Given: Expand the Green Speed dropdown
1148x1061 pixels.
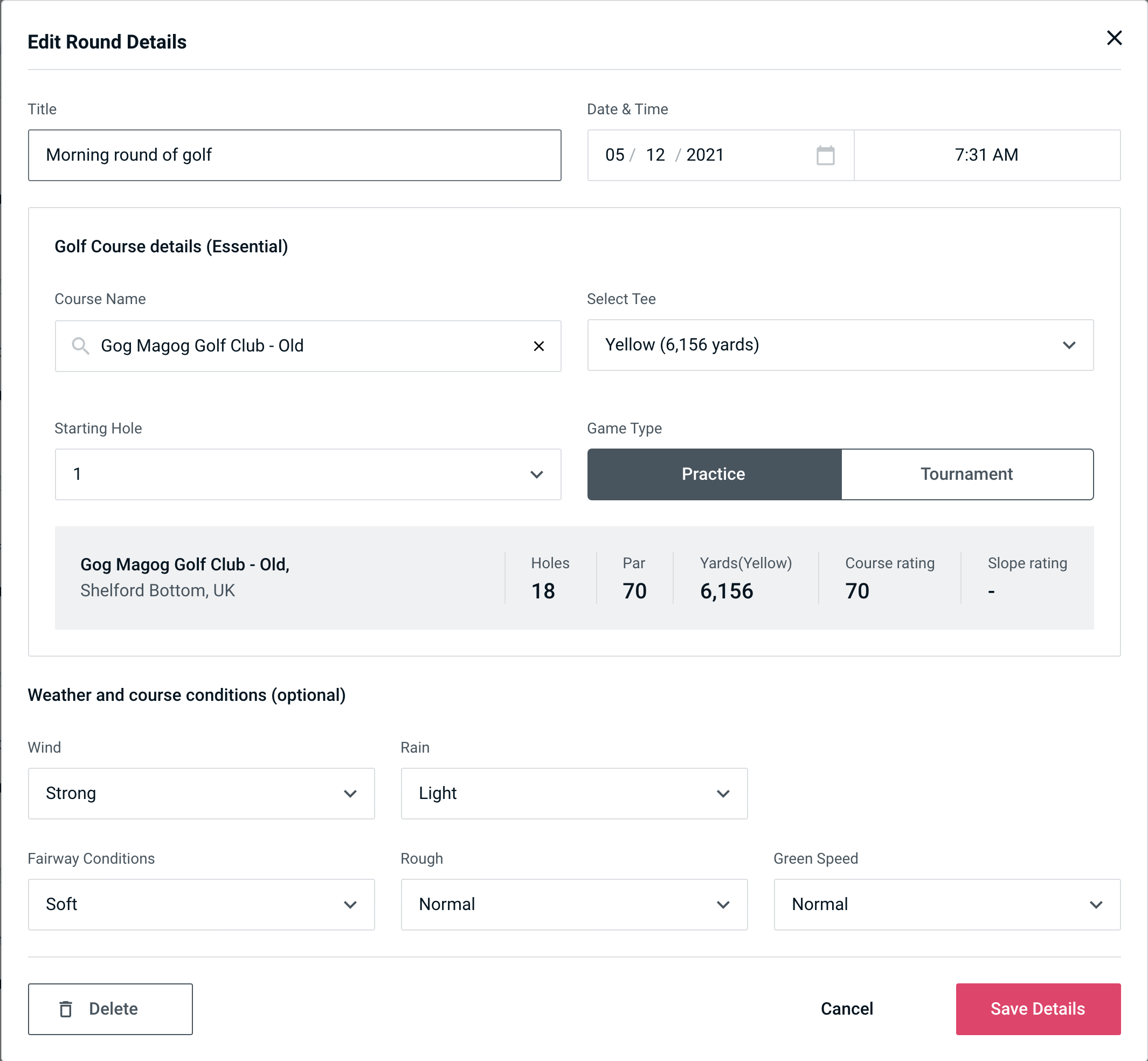Looking at the screenshot, I should [x=946, y=905].
